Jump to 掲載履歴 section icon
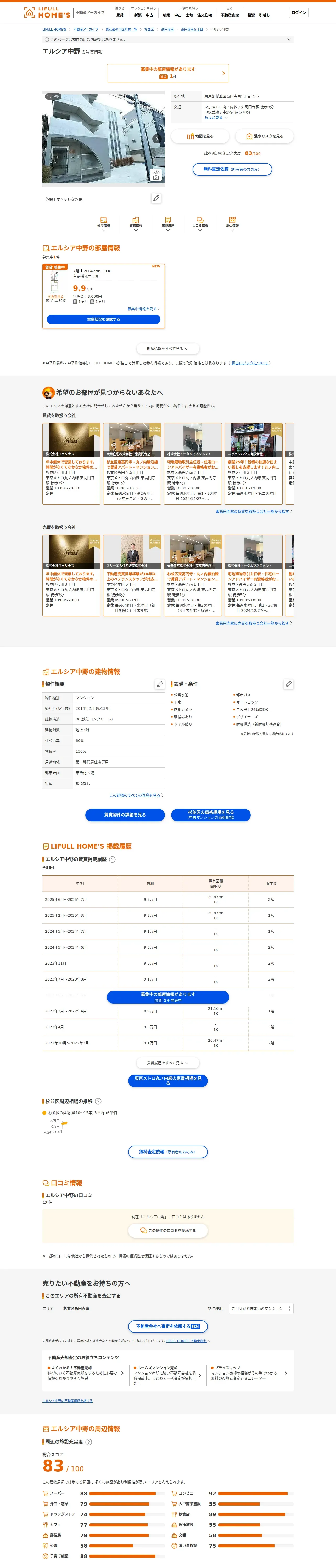 tap(168, 223)
